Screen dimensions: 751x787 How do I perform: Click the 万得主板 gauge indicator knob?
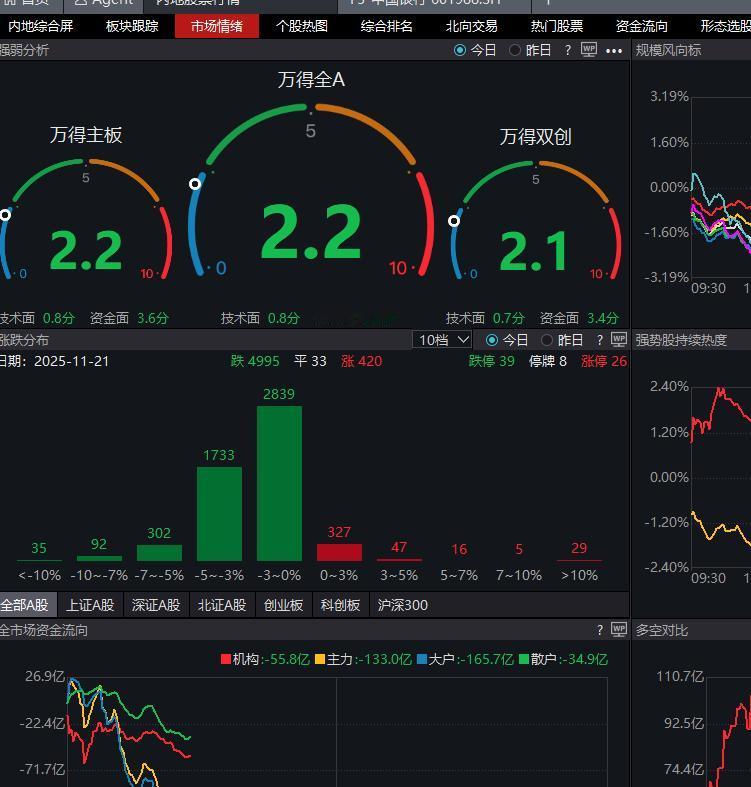pyautogui.click(x=5, y=215)
